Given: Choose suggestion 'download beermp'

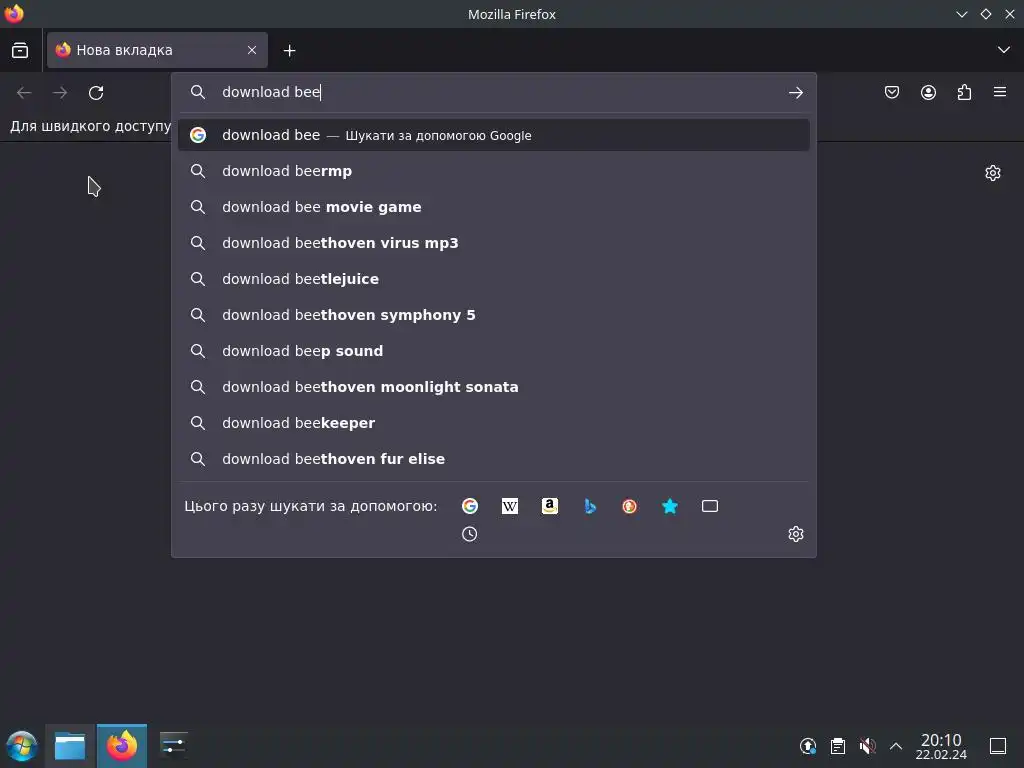Looking at the screenshot, I should click(x=494, y=171).
